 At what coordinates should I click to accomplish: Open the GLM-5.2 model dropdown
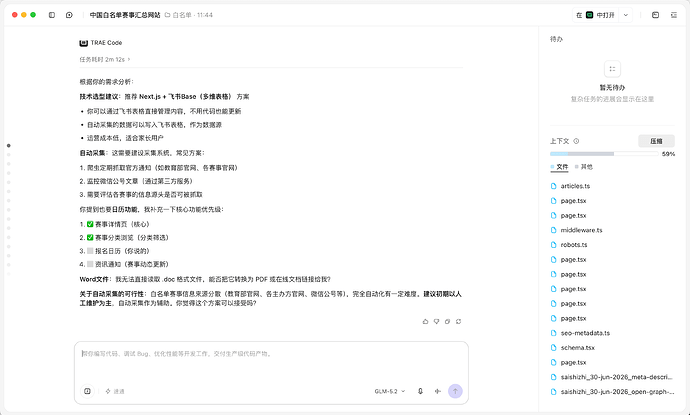click(389, 391)
